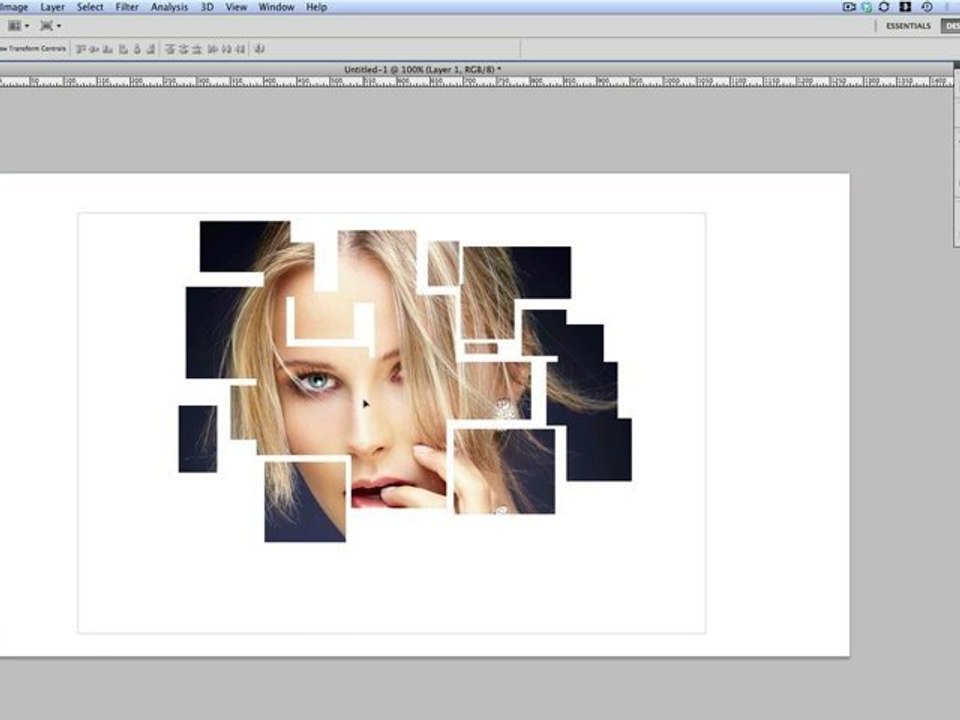Screen dimensions: 960x720
Task: Click the Show Transform Controls label
Action: (33, 48)
